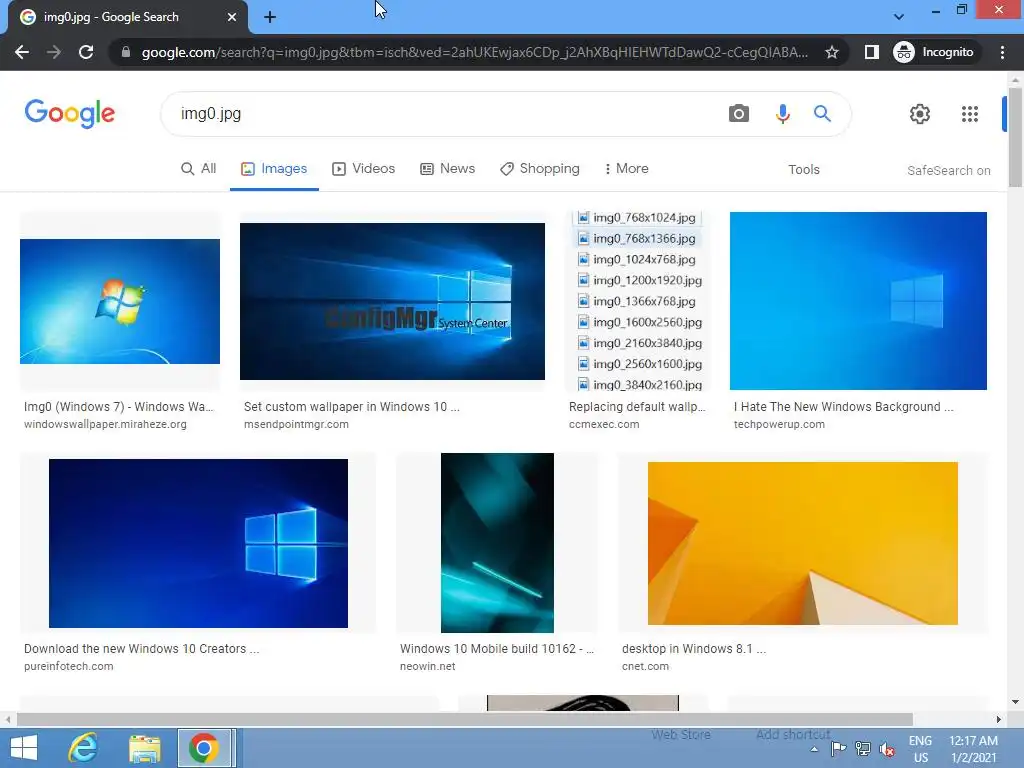
Task: Open the img0 file list thumbnail
Action: click(x=639, y=301)
